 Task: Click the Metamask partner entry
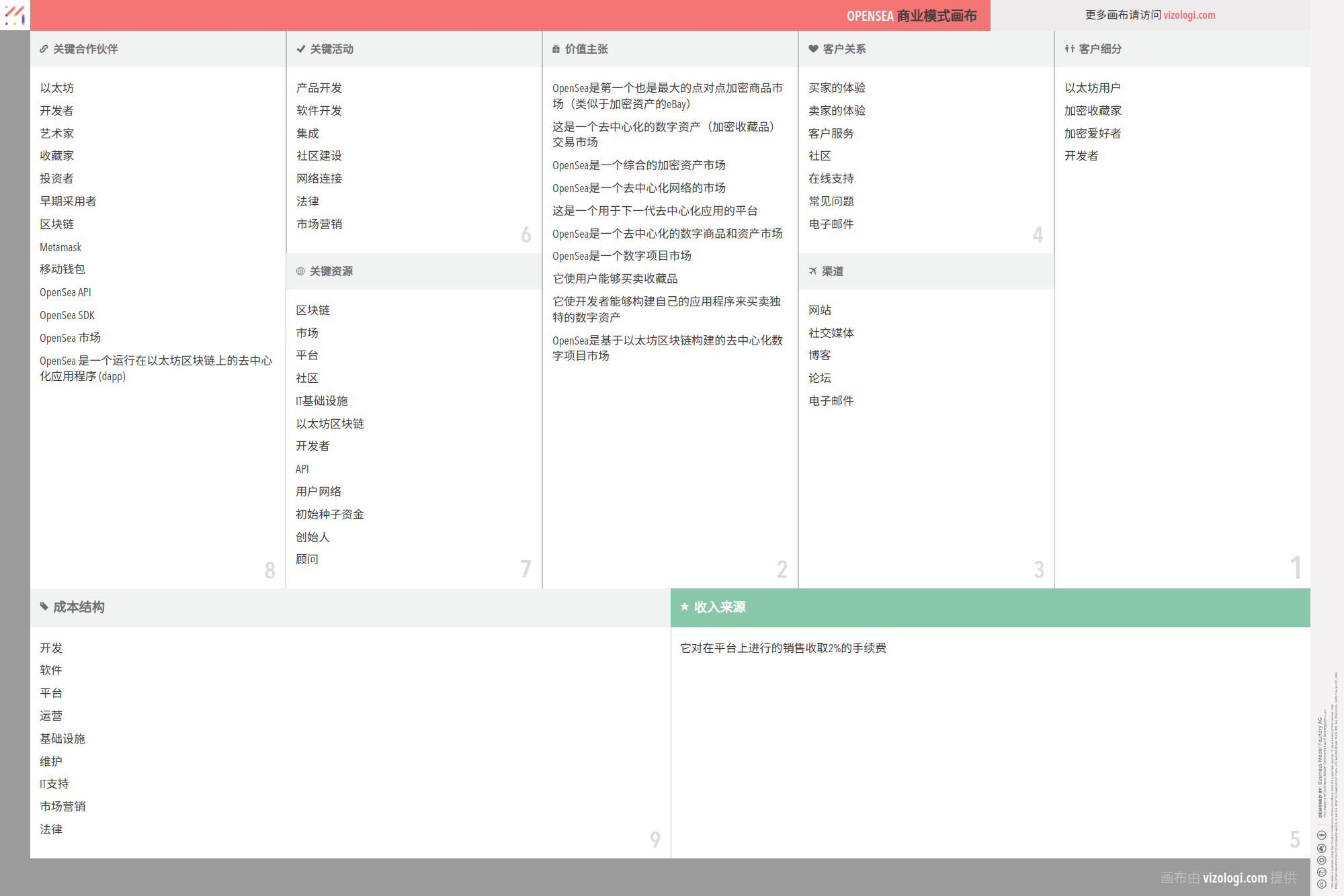60,247
